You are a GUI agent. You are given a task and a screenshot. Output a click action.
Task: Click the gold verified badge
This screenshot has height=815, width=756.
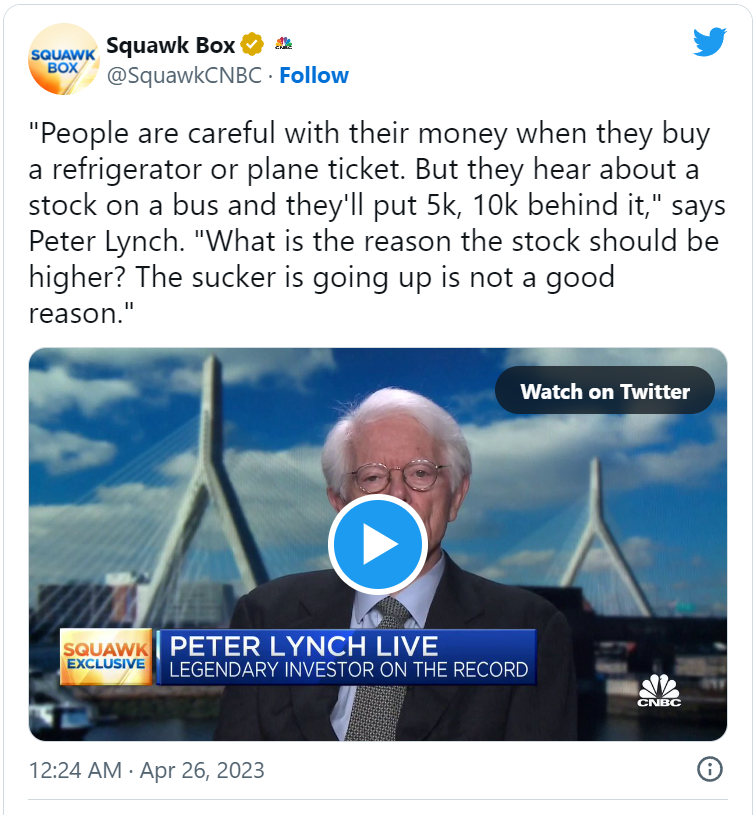click(252, 45)
